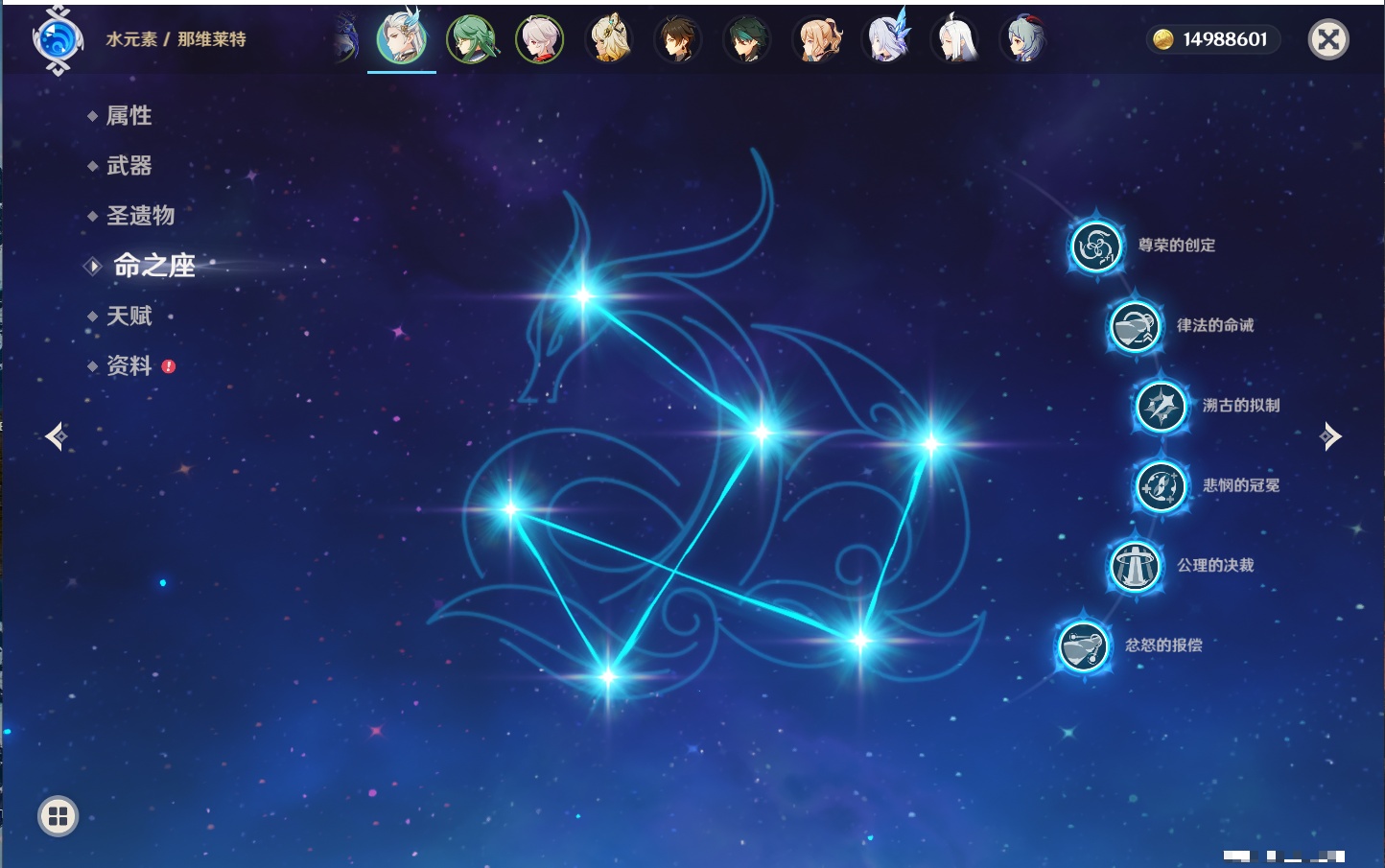The height and width of the screenshot is (868, 1385).
Task: Open the 公理的决裁 constellation icon
Action: click(1135, 566)
